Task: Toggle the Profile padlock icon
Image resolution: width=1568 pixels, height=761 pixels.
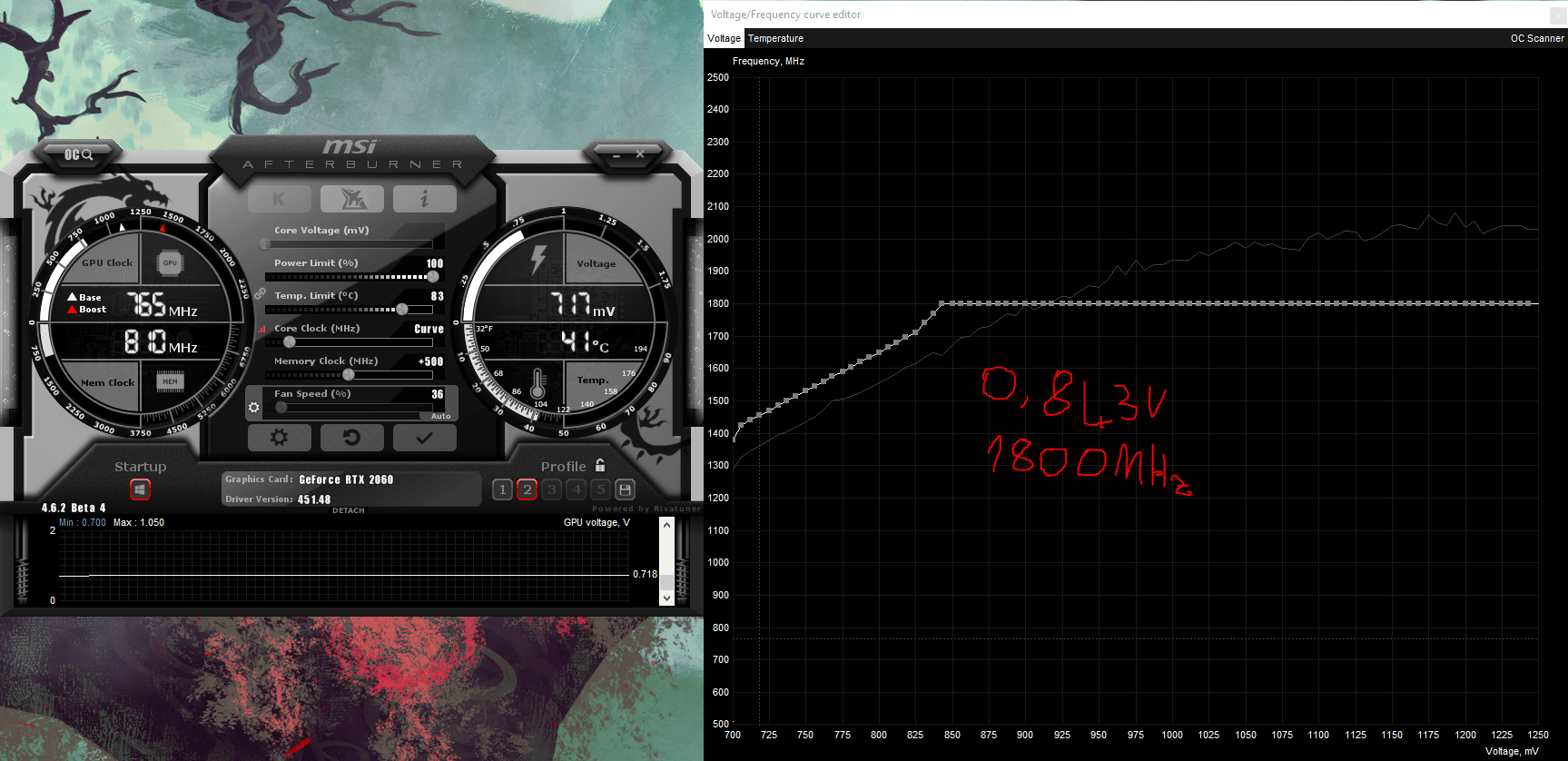Action: [x=600, y=465]
